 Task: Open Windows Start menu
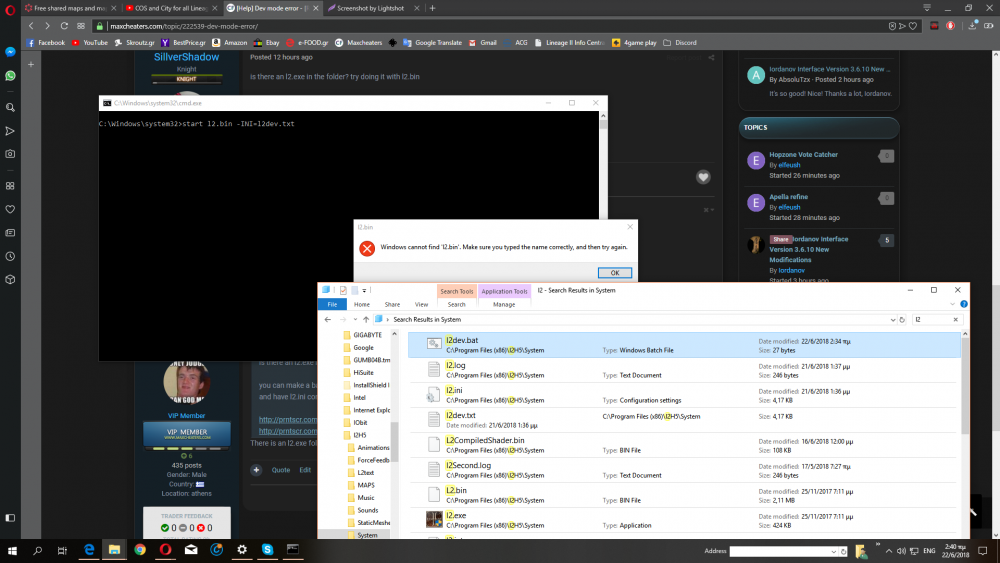click(11, 550)
